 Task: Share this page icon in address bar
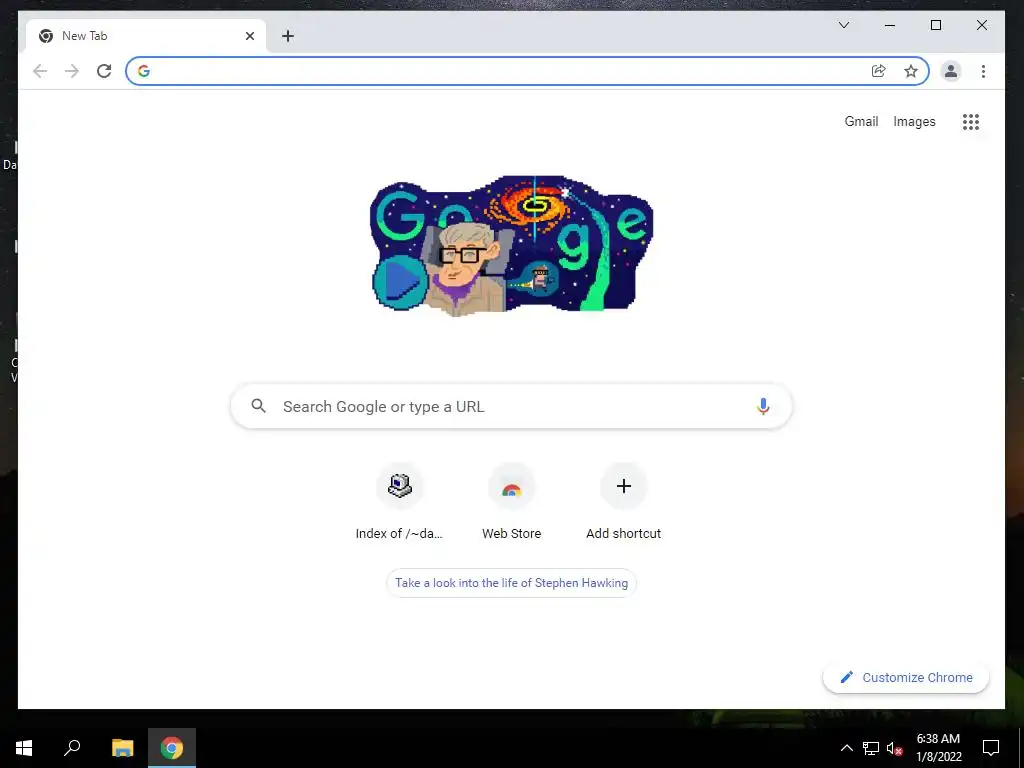[878, 71]
